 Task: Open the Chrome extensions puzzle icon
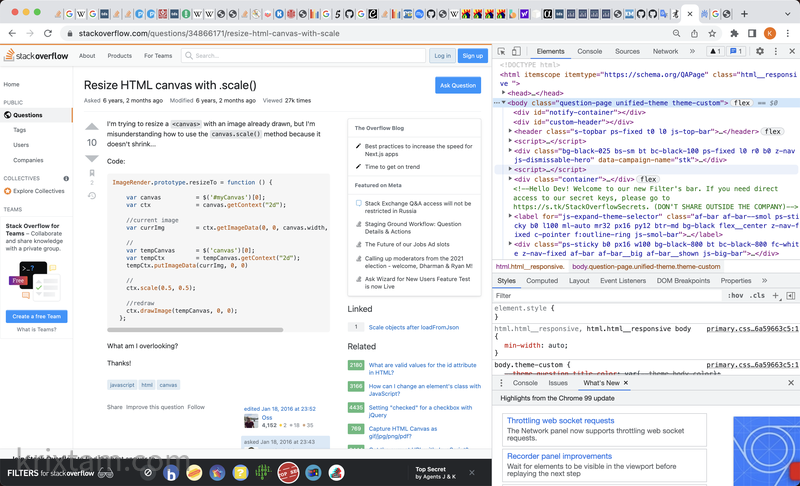(733, 33)
